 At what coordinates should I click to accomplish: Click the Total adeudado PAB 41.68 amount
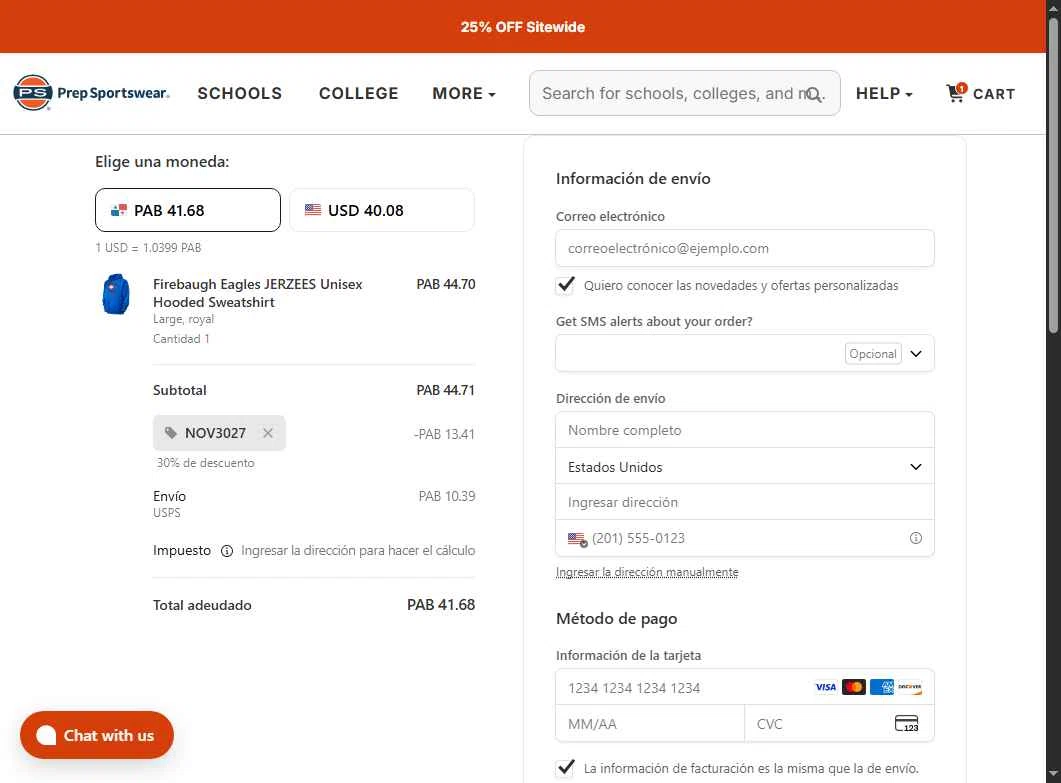[441, 605]
